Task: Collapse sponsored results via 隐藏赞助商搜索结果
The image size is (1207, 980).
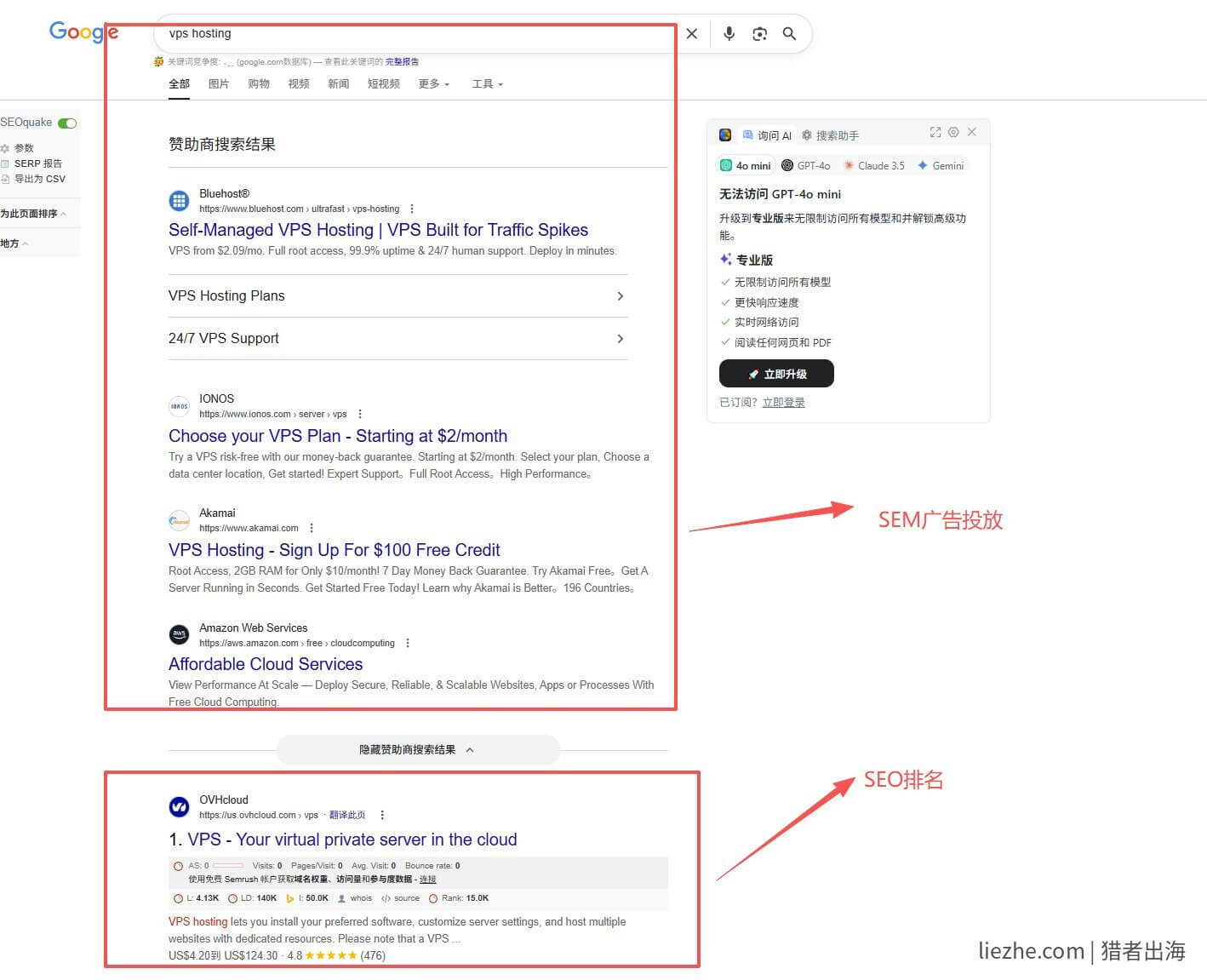Action: point(418,750)
